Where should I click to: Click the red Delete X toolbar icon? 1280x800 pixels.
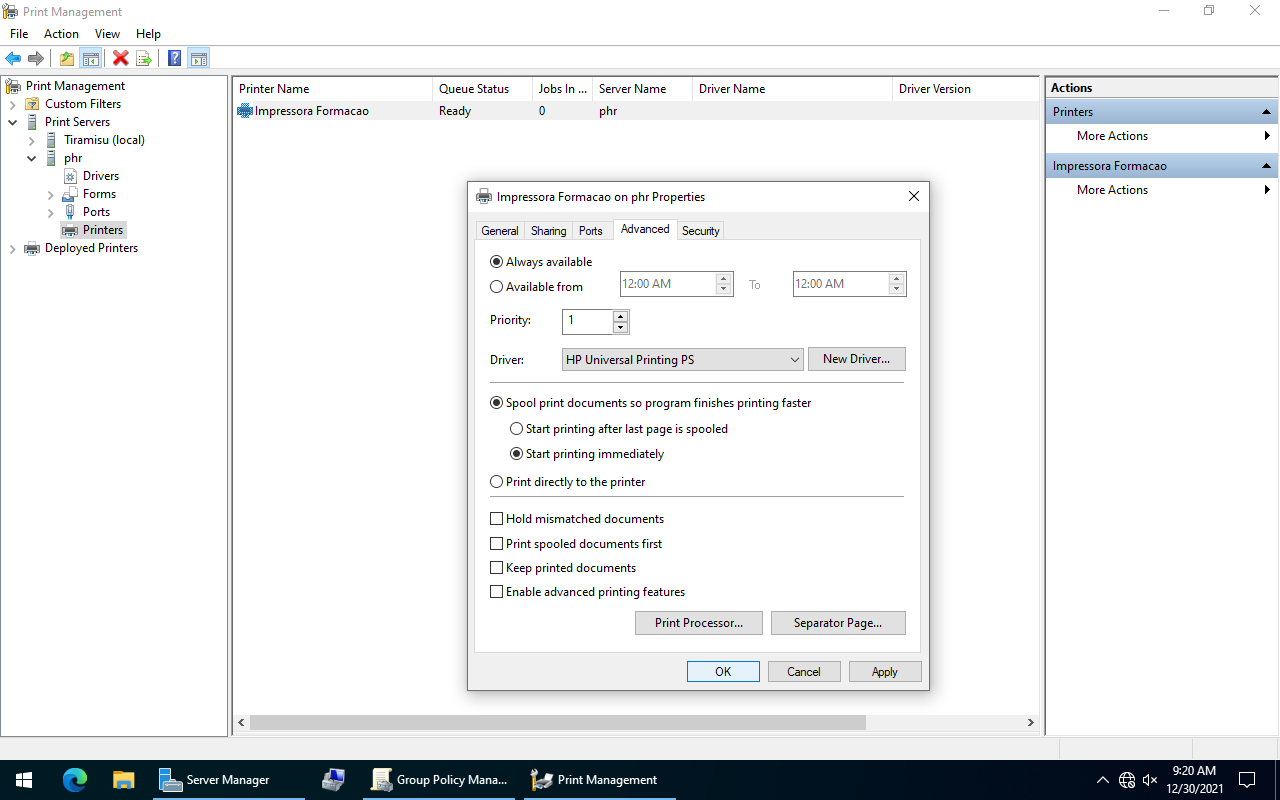click(x=120, y=59)
